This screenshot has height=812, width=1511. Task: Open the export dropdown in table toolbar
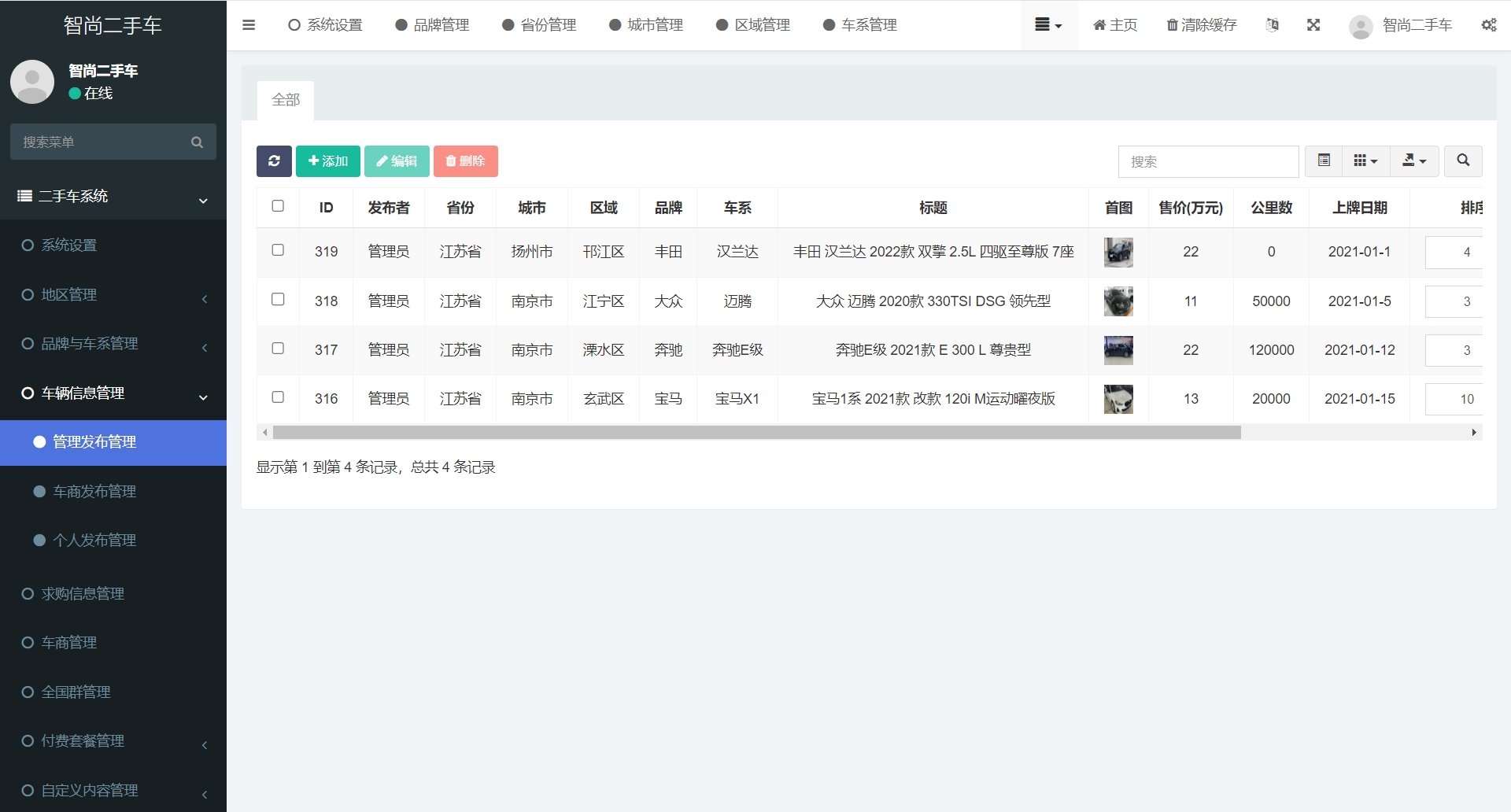coord(1414,161)
